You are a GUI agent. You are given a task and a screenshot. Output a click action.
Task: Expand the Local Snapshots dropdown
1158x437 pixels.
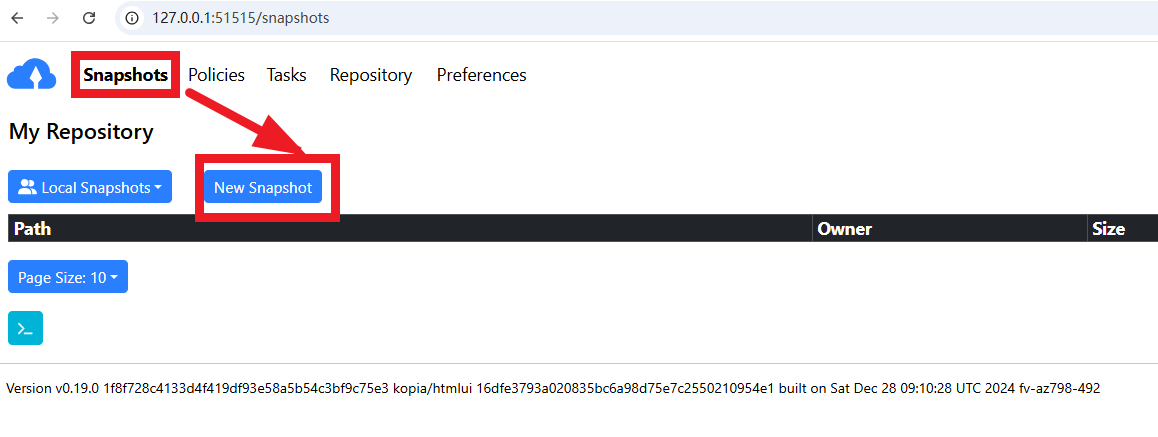tap(90, 187)
